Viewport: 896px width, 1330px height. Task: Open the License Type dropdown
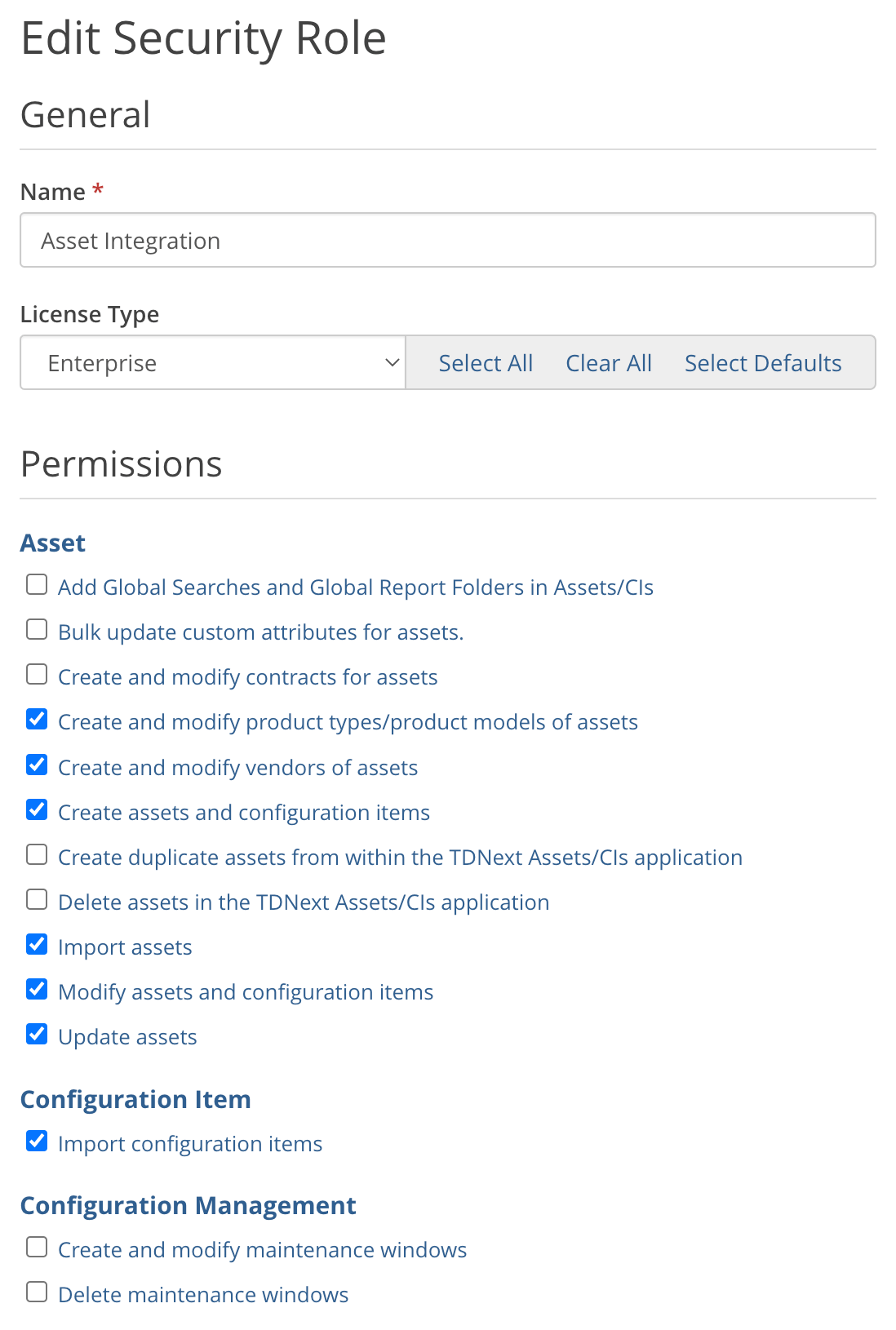[x=212, y=362]
